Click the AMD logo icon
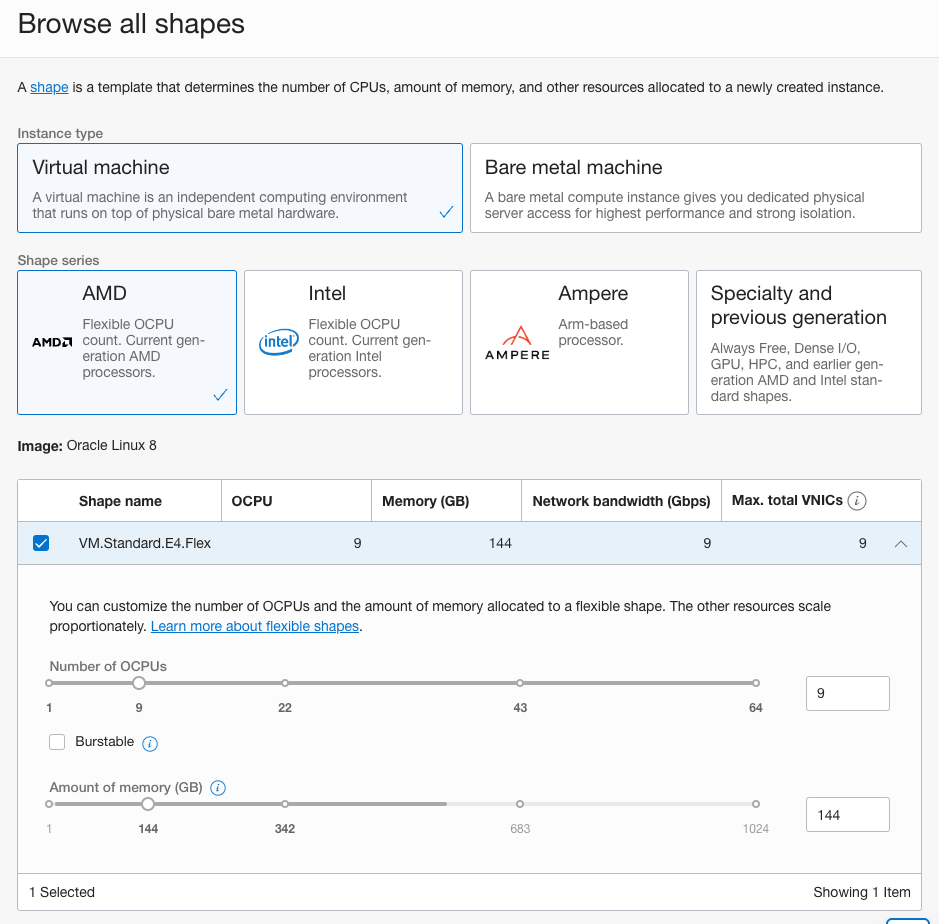Viewport: 939px width, 924px height. pyautogui.click(x=52, y=342)
